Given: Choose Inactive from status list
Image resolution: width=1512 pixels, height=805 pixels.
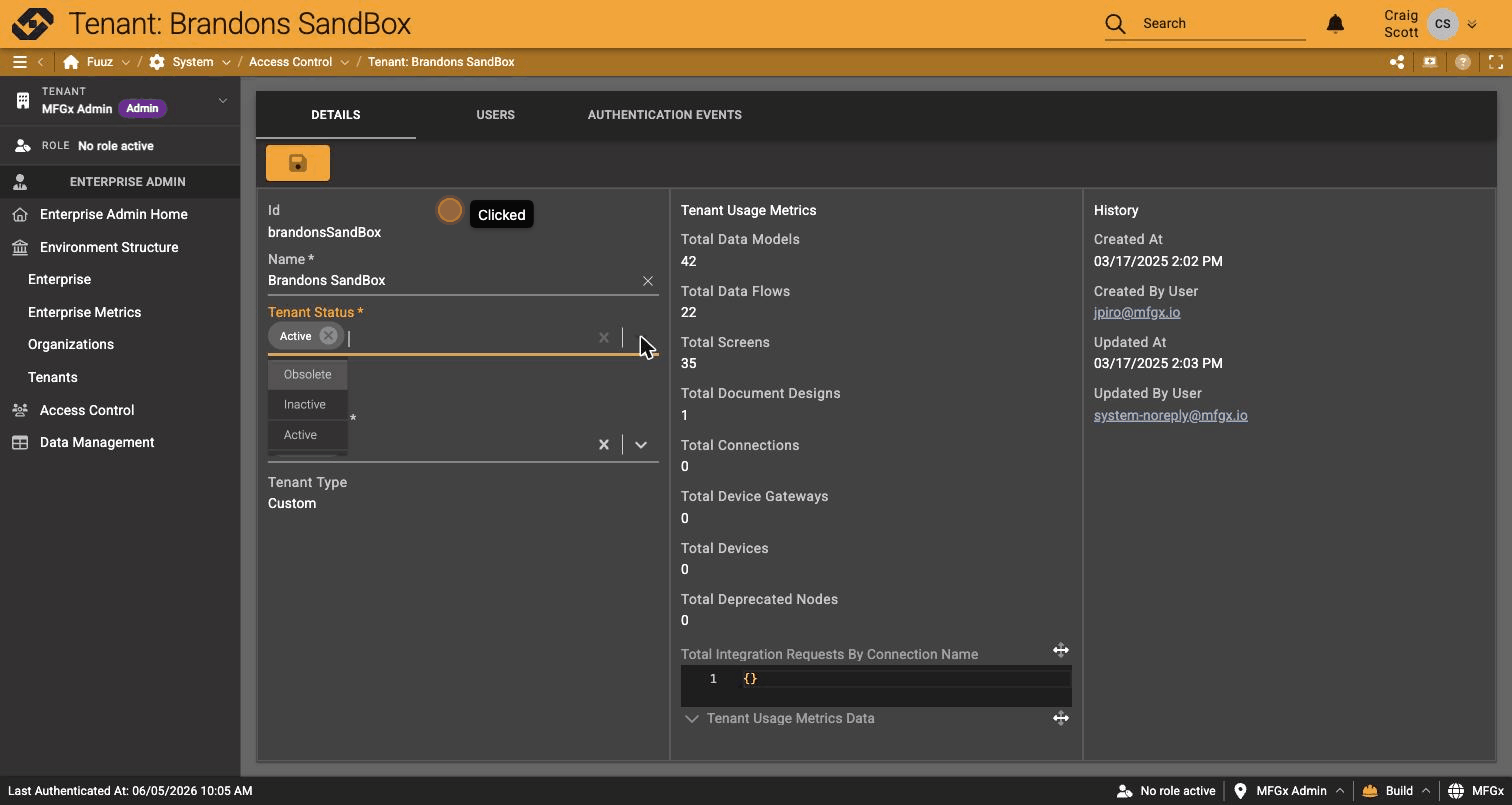Looking at the screenshot, I should (307, 404).
